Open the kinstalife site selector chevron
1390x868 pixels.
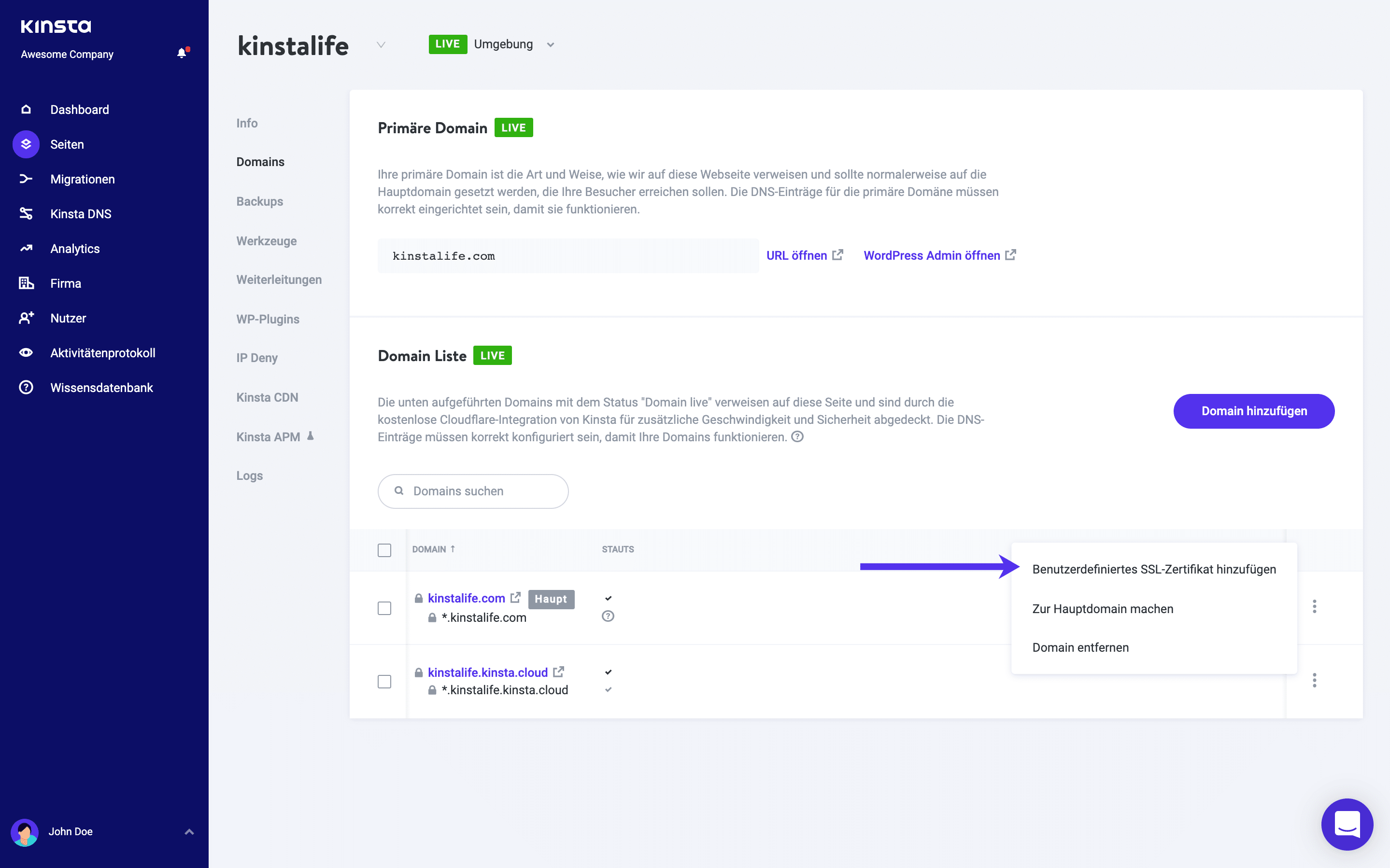point(381,45)
